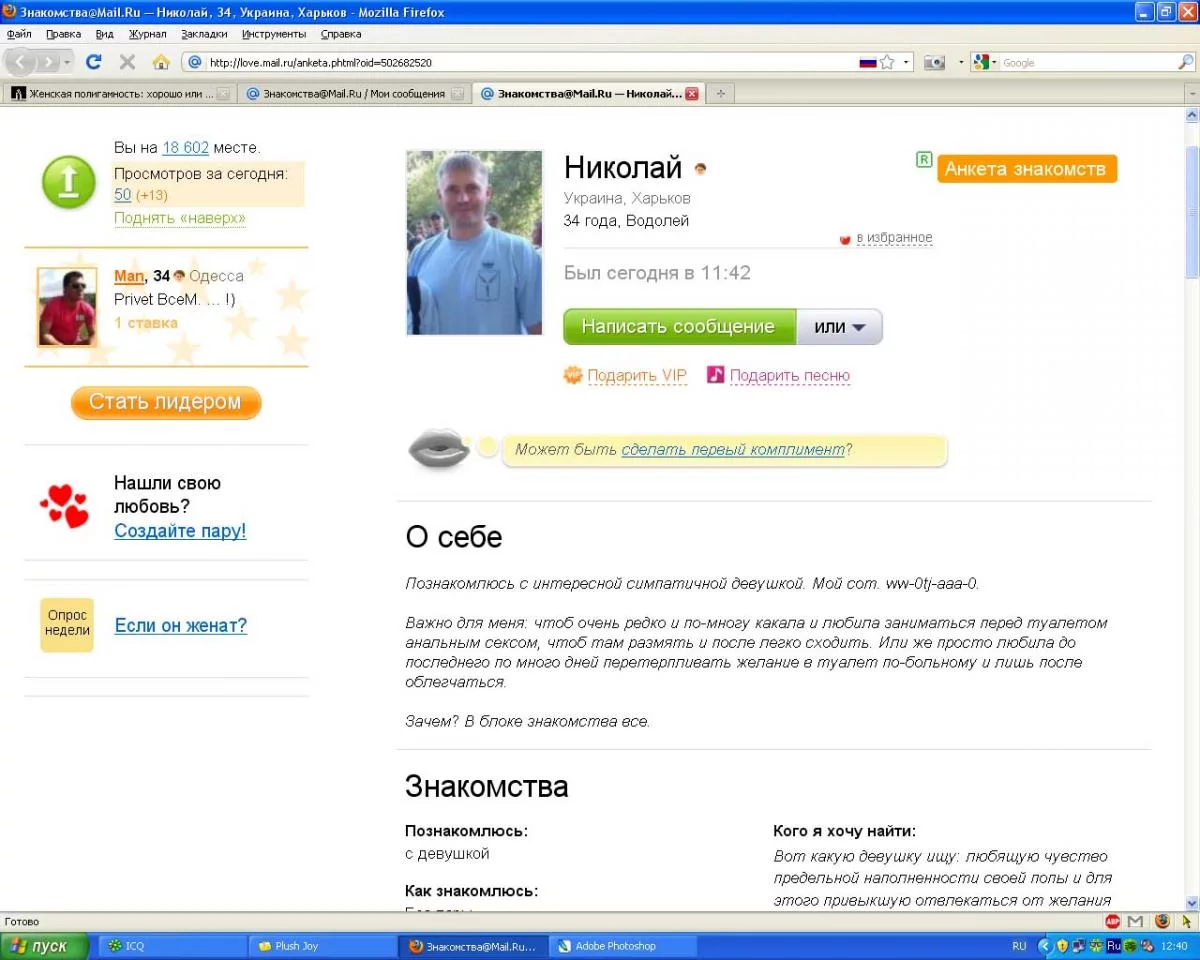The height and width of the screenshot is (960, 1200).
Task: Switch to 'Женская полигамность' tab
Action: tap(121, 93)
